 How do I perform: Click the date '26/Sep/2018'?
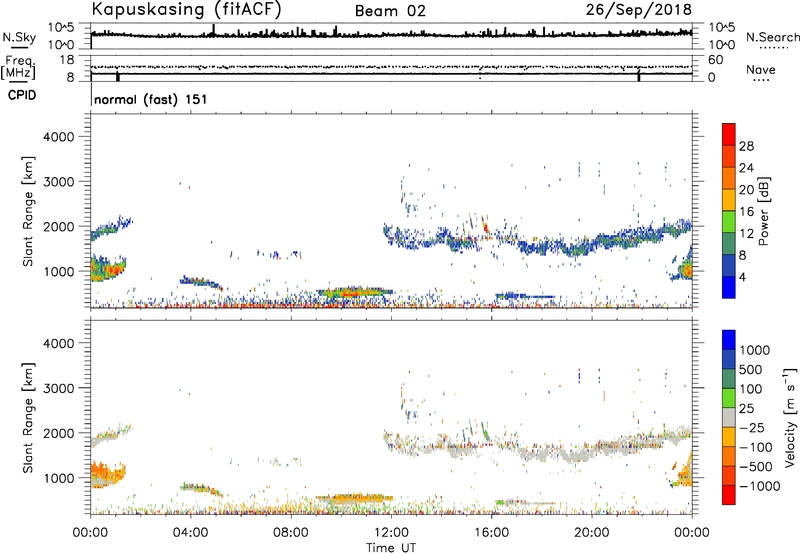click(x=639, y=9)
